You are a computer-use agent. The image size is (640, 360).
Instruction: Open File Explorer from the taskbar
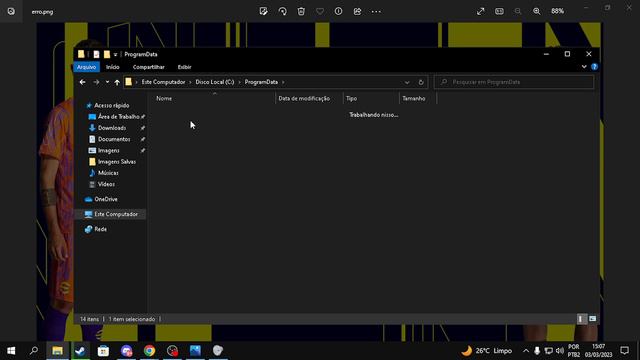pyautogui.click(x=57, y=351)
